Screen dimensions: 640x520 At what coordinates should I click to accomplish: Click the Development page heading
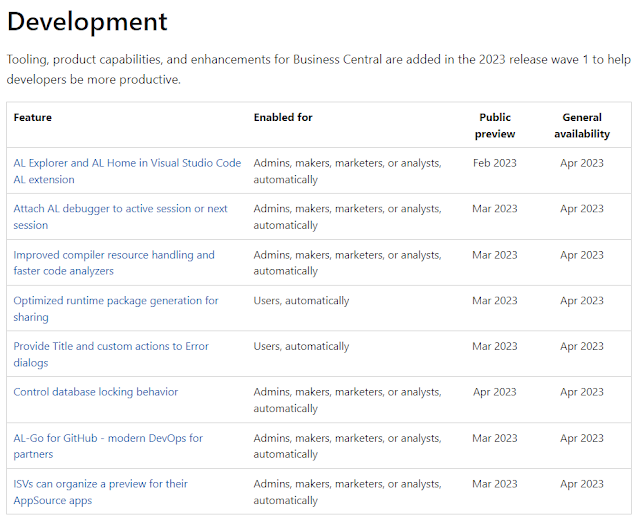click(88, 21)
